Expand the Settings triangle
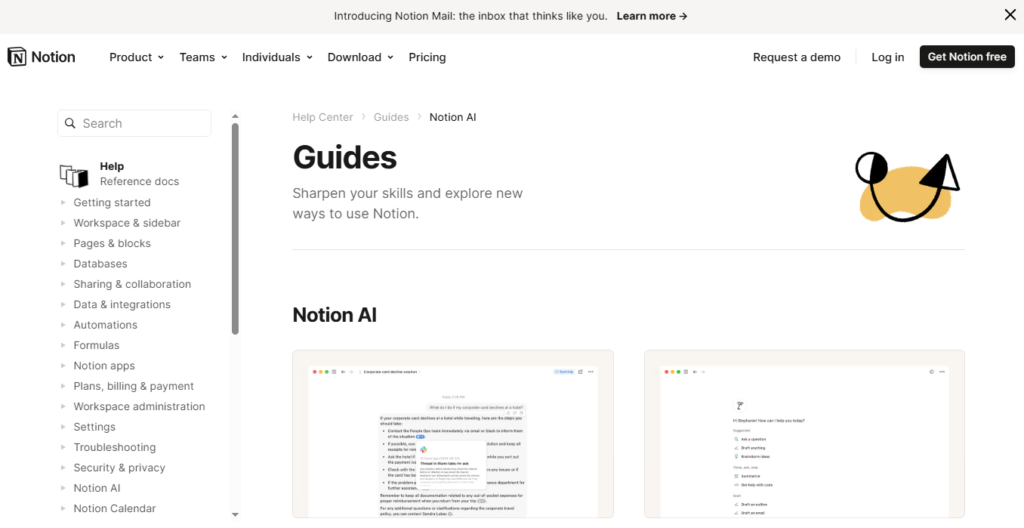The width and height of the screenshot is (1024, 528). tap(63, 427)
